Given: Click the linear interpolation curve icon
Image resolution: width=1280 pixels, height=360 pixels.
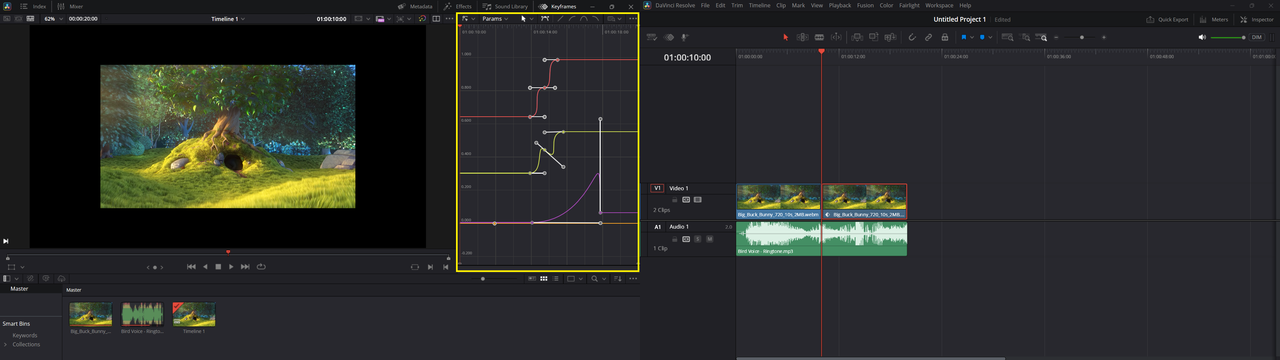Looking at the screenshot, I should pos(560,19).
